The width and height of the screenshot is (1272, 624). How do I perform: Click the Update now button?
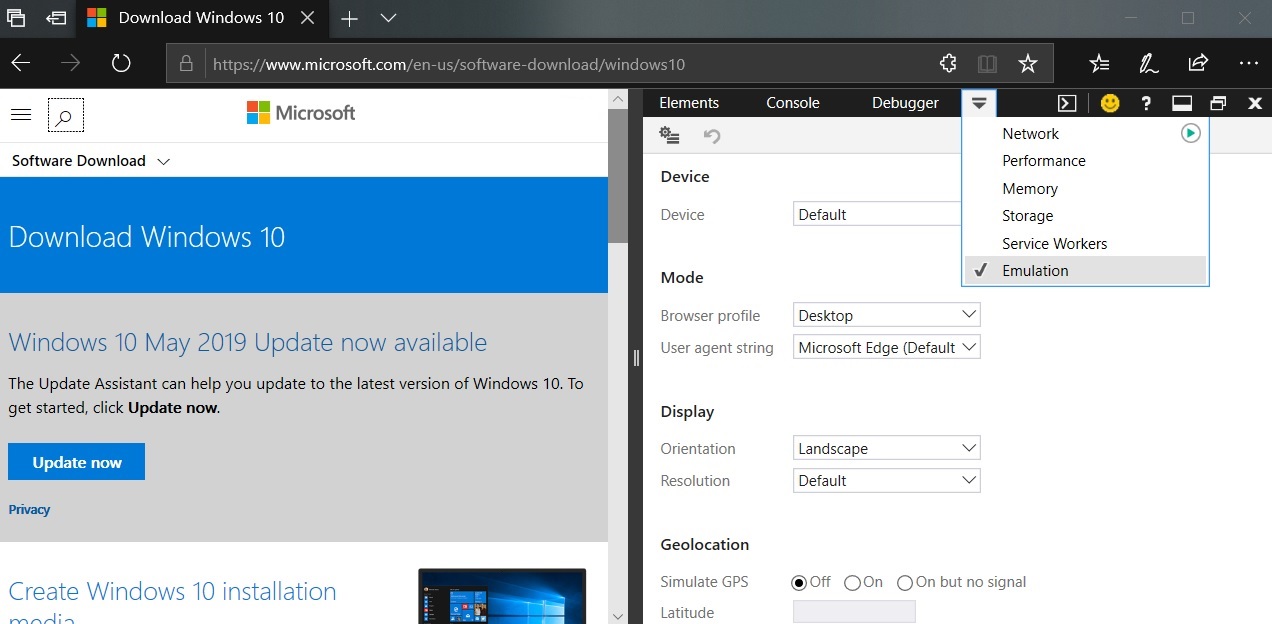pyautogui.click(x=77, y=462)
